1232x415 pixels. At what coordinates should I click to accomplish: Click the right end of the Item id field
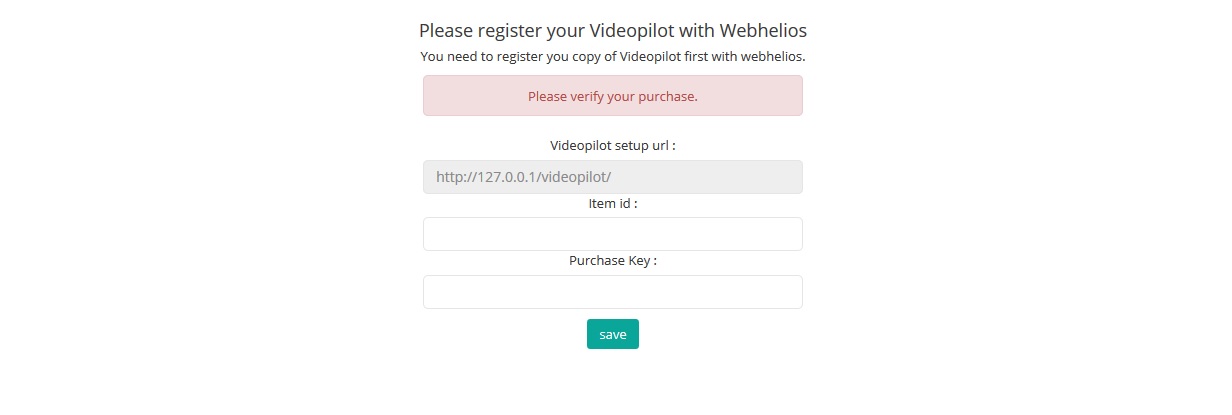(790, 234)
